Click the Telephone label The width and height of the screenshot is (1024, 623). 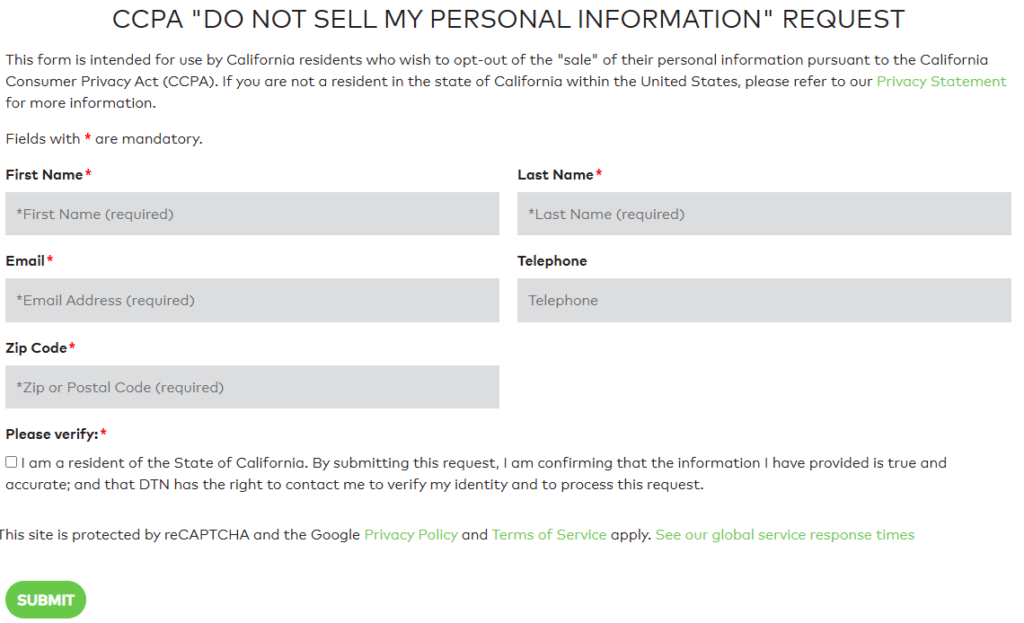(x=551, y=261)
